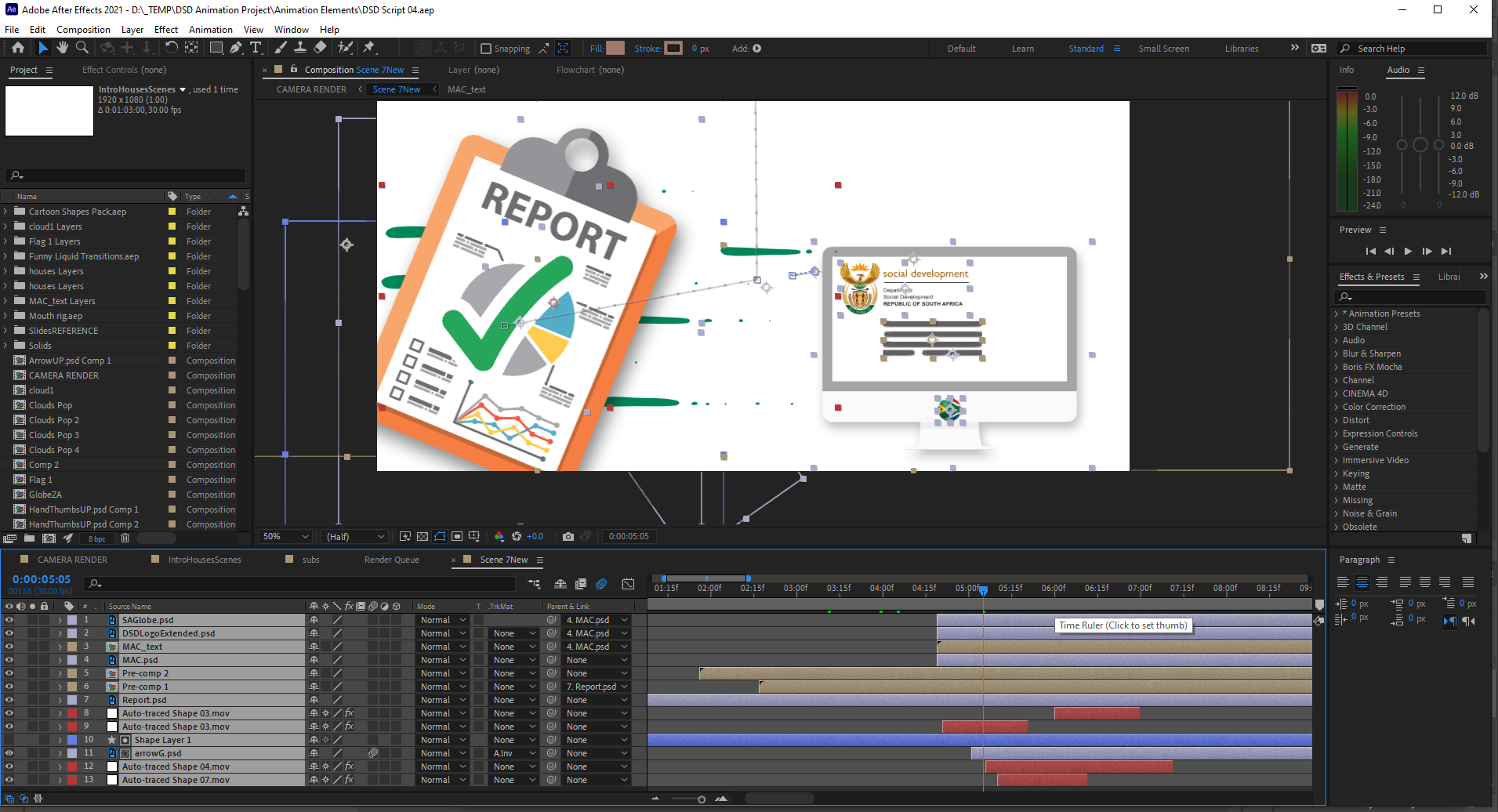This screenshot has height=812, width=1498.
Task: Delete selected project item with trash icon
Action: (125, 538)
